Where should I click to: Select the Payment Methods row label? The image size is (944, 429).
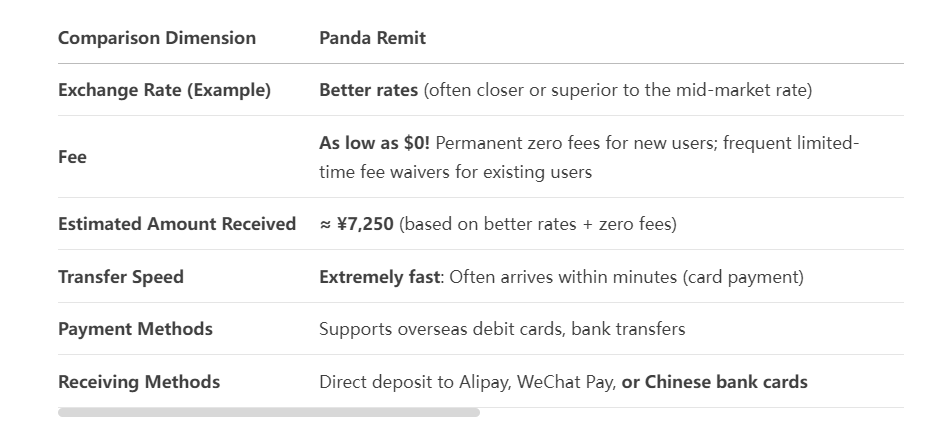click(135, 329)
